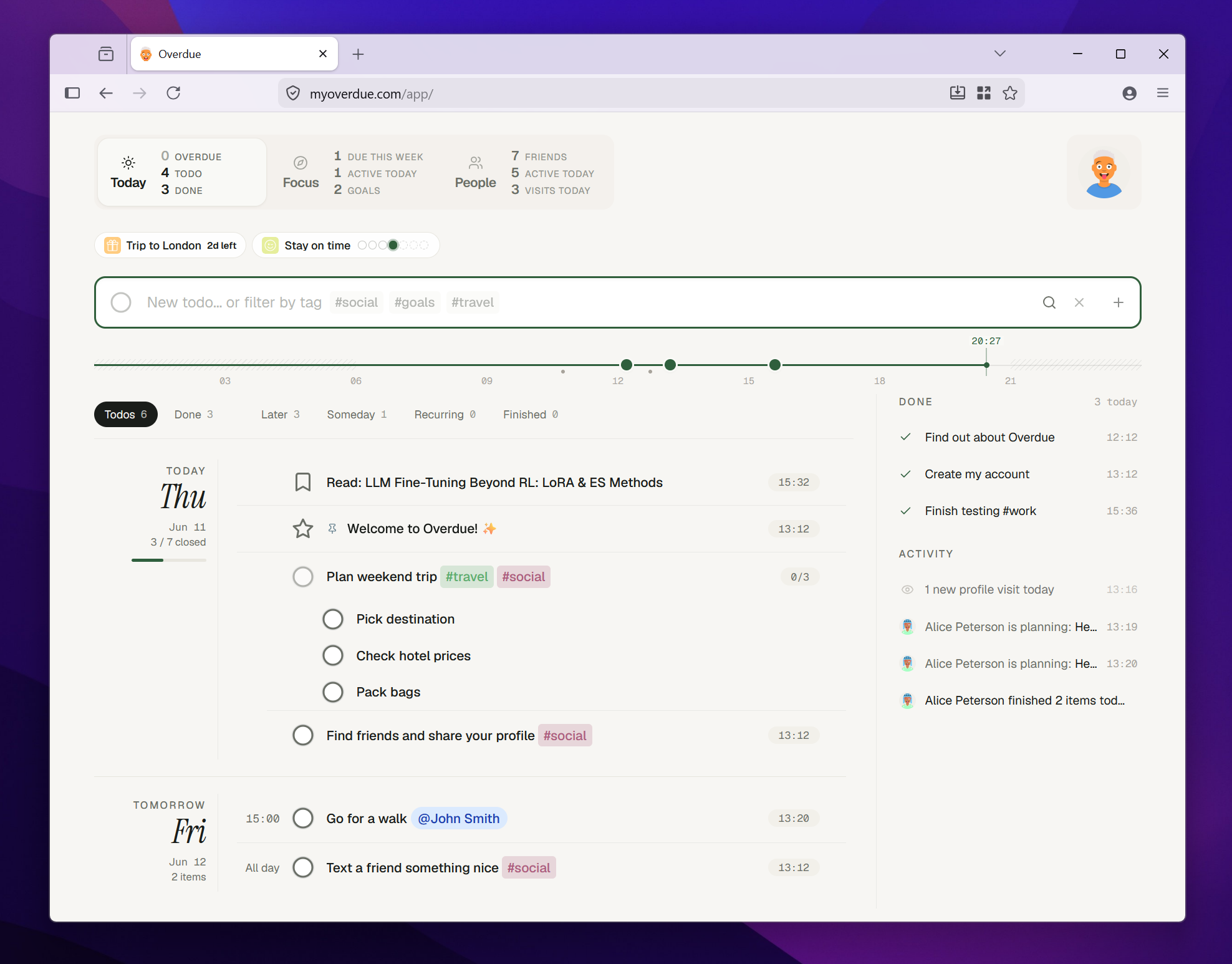
Task: Switch to the Someday 1 tab
Action: (x=357, y=415)
